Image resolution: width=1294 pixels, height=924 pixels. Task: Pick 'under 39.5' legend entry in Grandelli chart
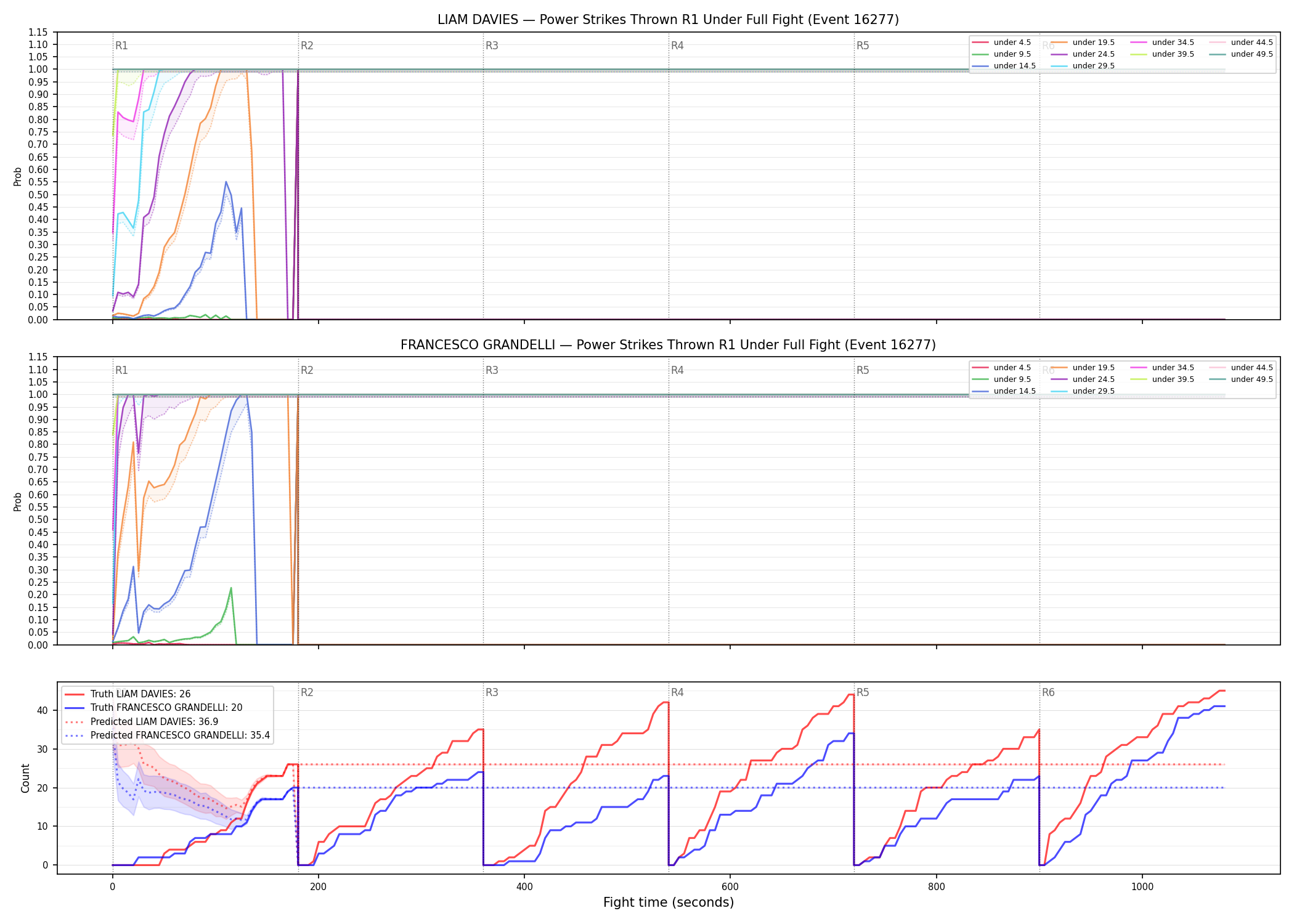click(1162, 379)
